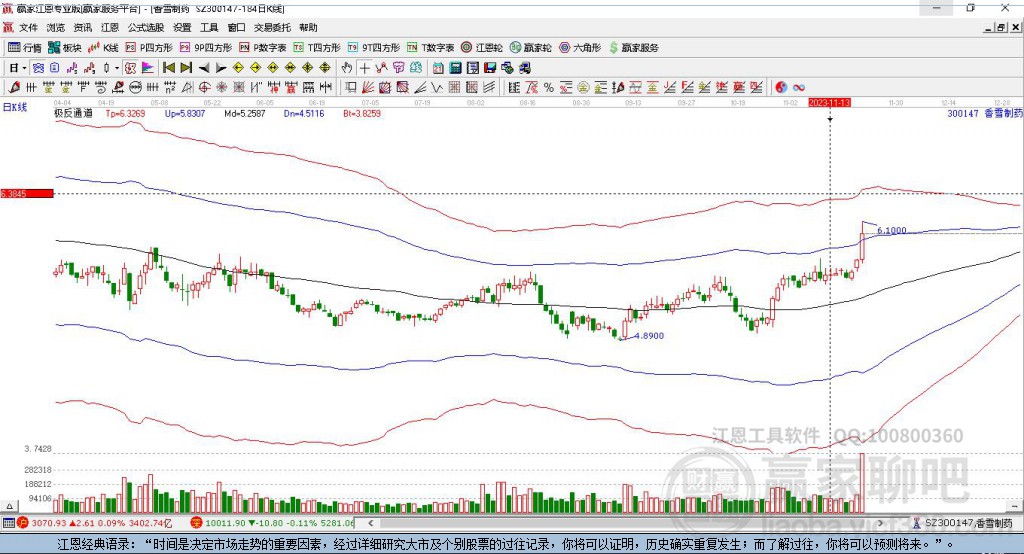Image resolution: width=1024 pixels, height=554 pixels.
Task: Jump to the first bar arrow icon
Action: click(168, 68)
